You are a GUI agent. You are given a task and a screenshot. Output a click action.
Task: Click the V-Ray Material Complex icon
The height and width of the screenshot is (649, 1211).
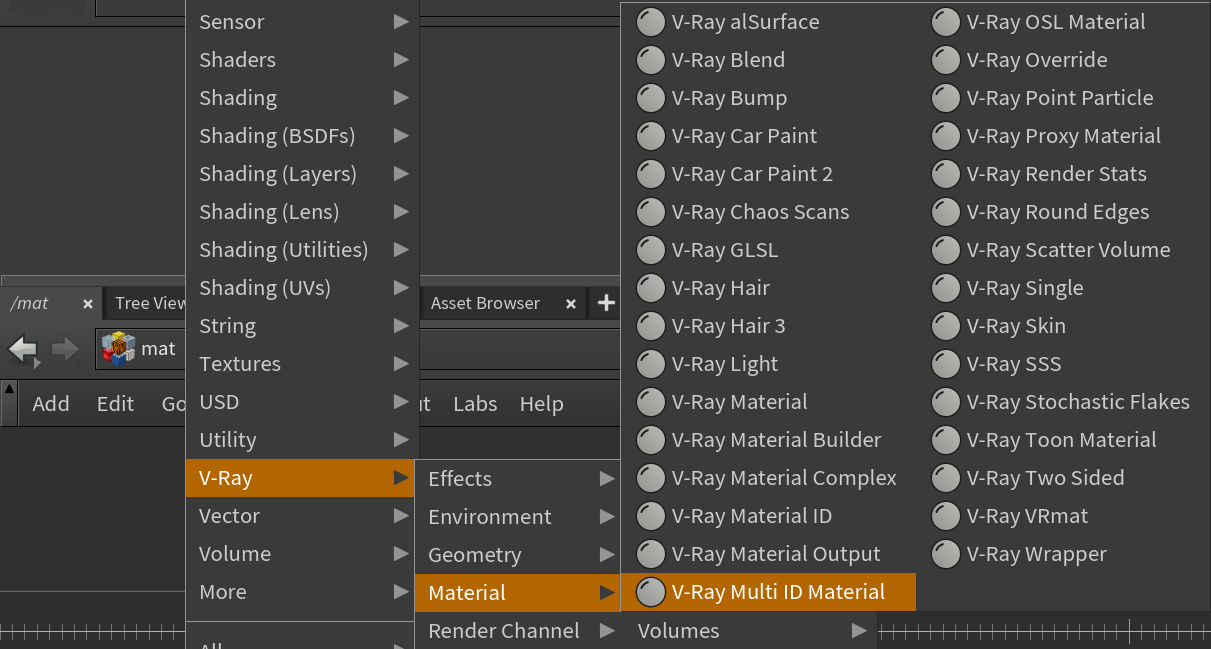[651, 478]
